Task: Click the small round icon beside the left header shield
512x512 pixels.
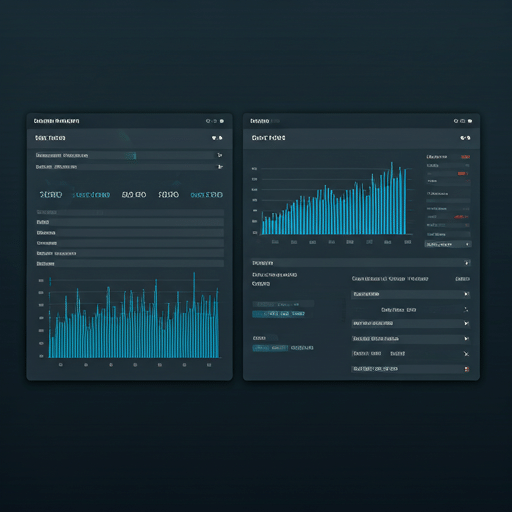Action: [x=220, y=138]
